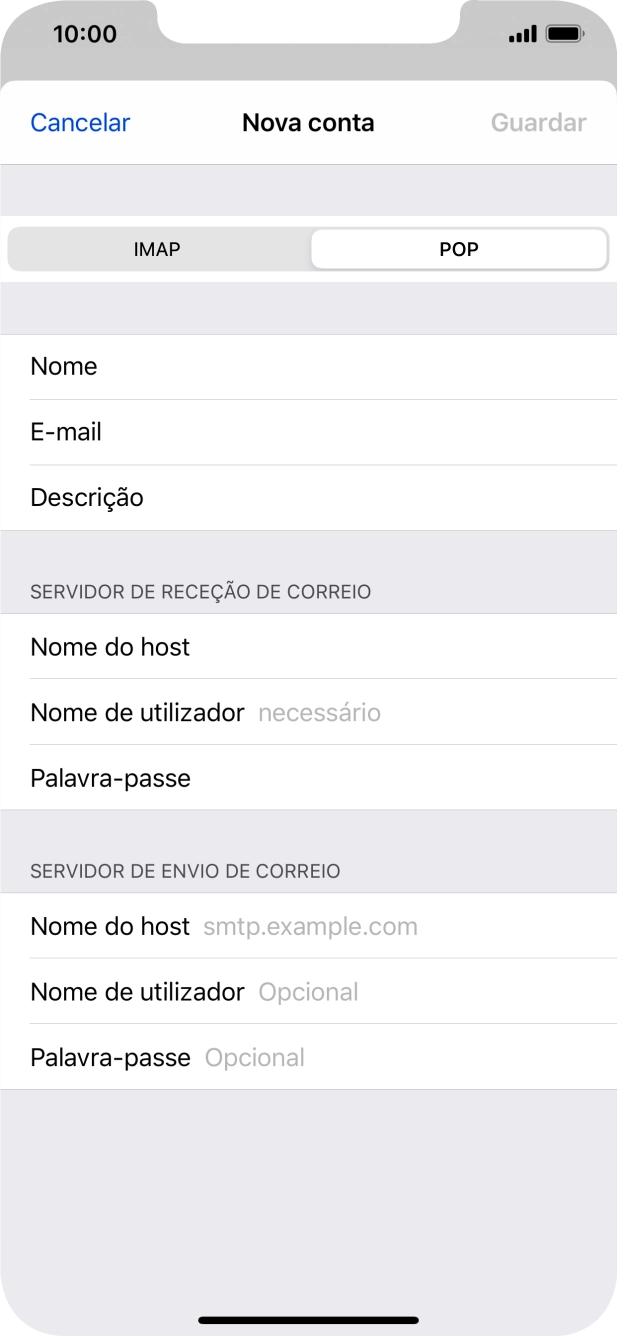Cancel creating the new account
The width and height of the screenshot is (617, 1336).
click(x=79, y=122)
